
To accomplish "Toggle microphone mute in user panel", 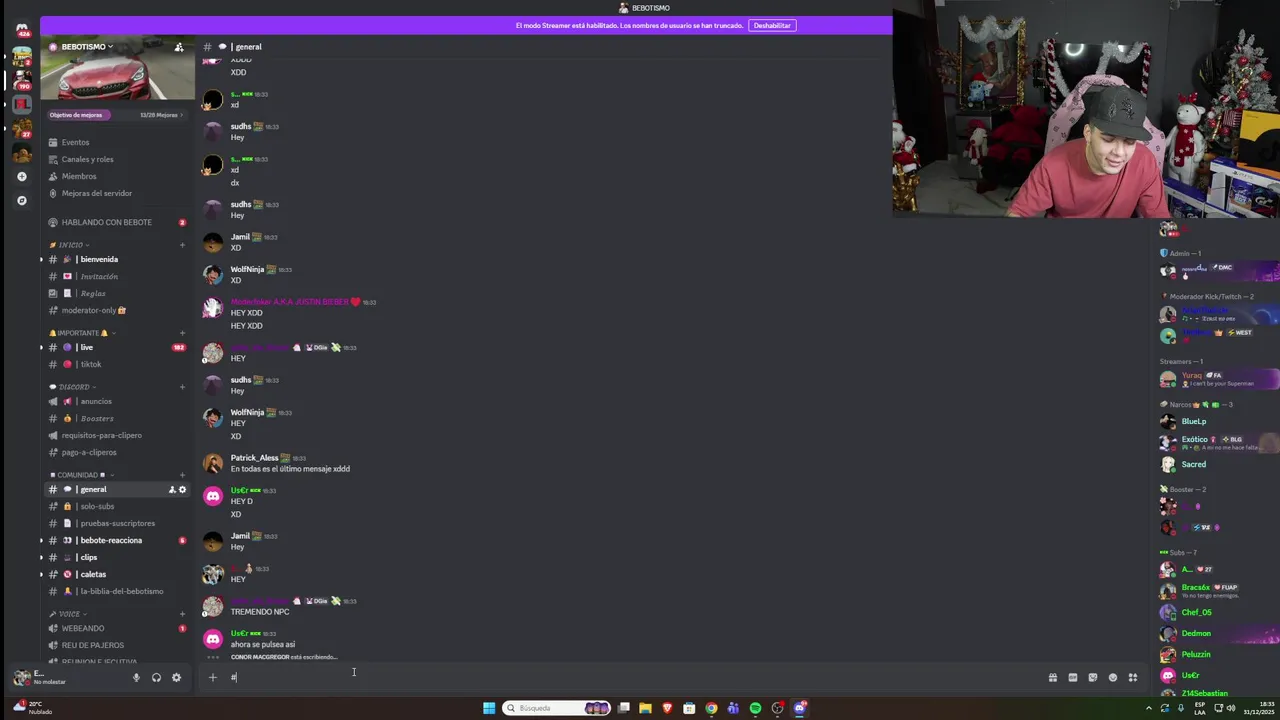I will click(x=136, y=677).
